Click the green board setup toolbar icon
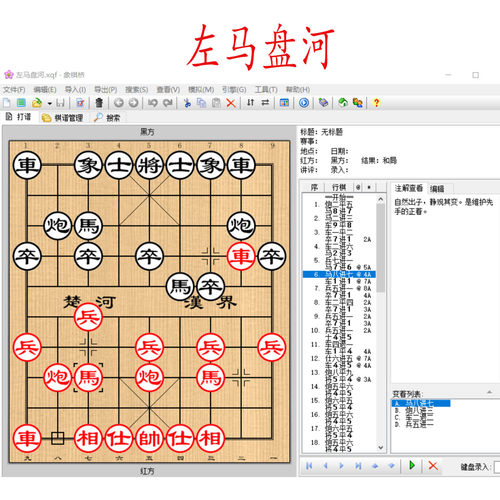This screenshot has height=500, width=500. (x=21, y=103)
